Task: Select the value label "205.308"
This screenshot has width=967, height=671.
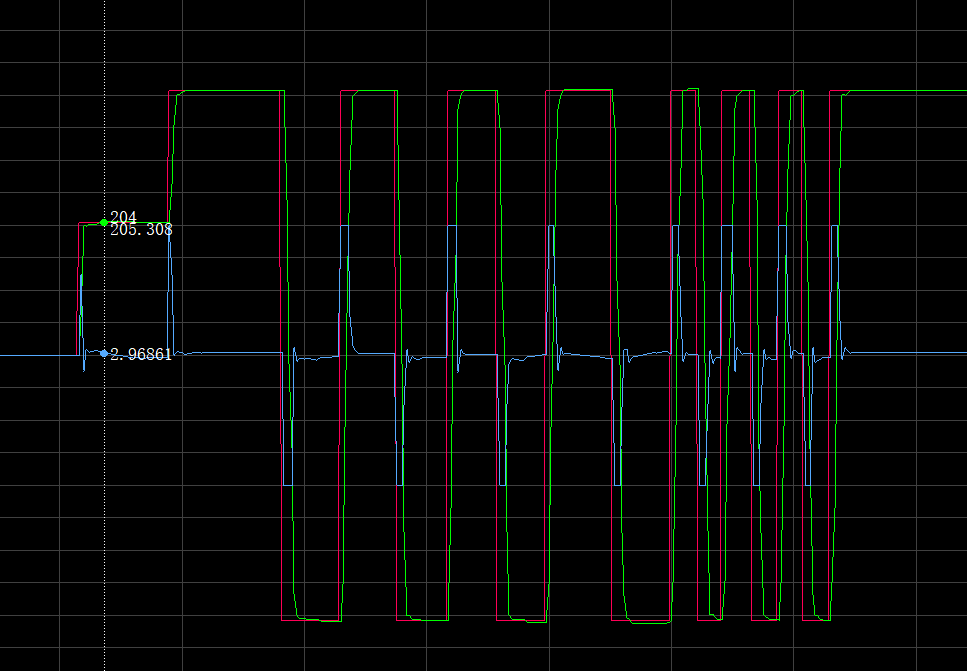Action: pos(141,230)
